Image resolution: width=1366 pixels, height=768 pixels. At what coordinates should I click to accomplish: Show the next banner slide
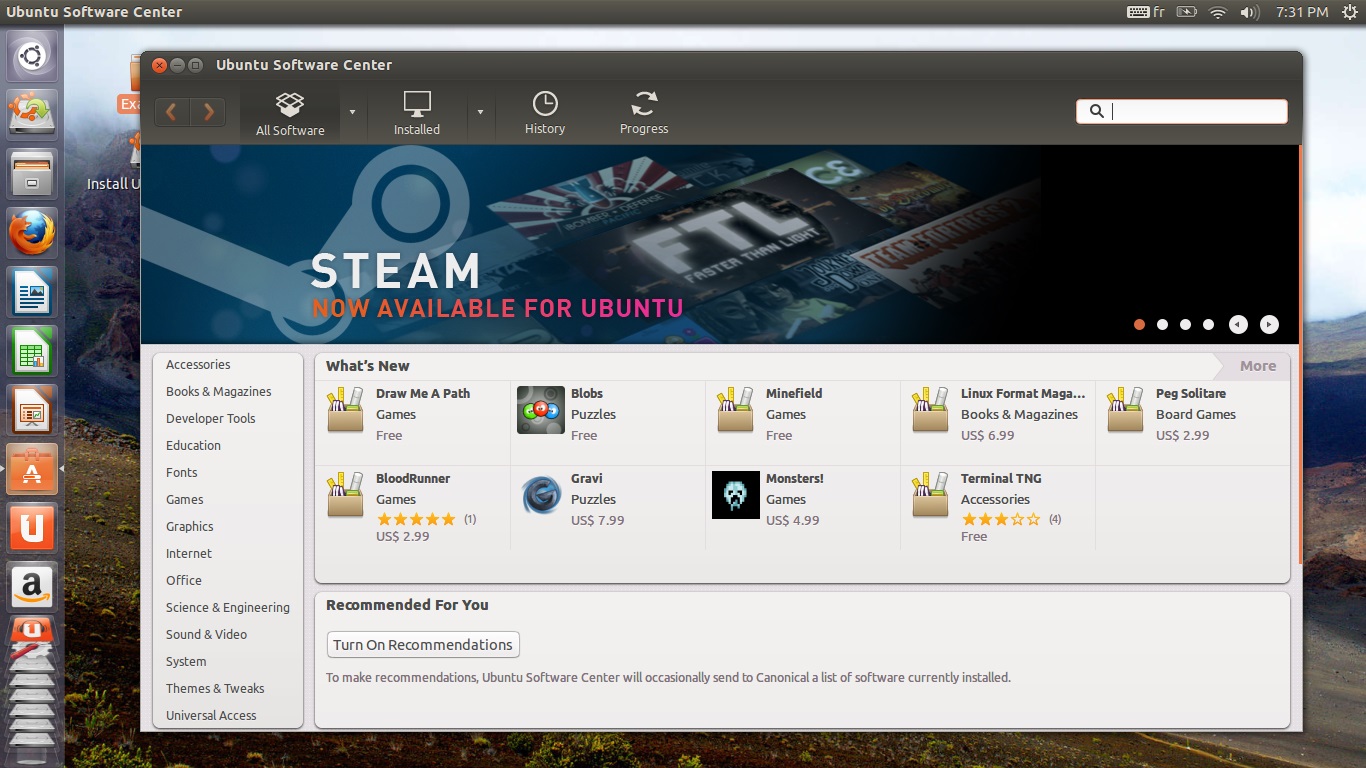tap(1269, 324)
